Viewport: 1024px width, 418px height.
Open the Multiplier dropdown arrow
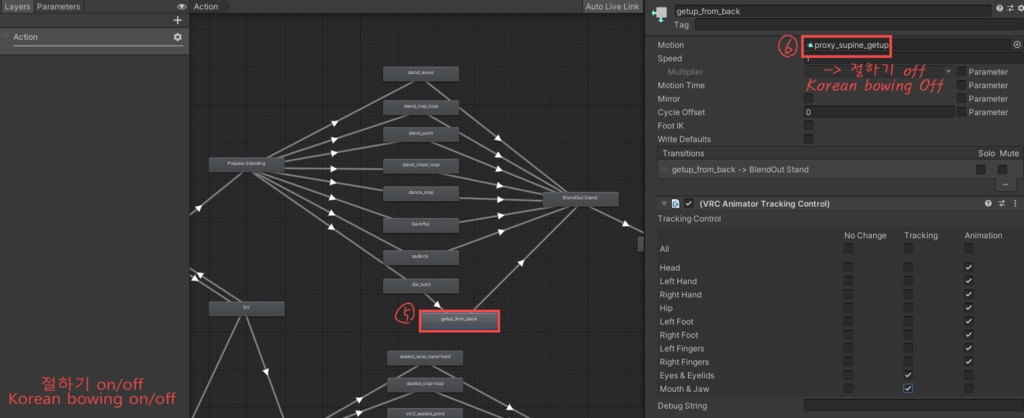point(948,72)
